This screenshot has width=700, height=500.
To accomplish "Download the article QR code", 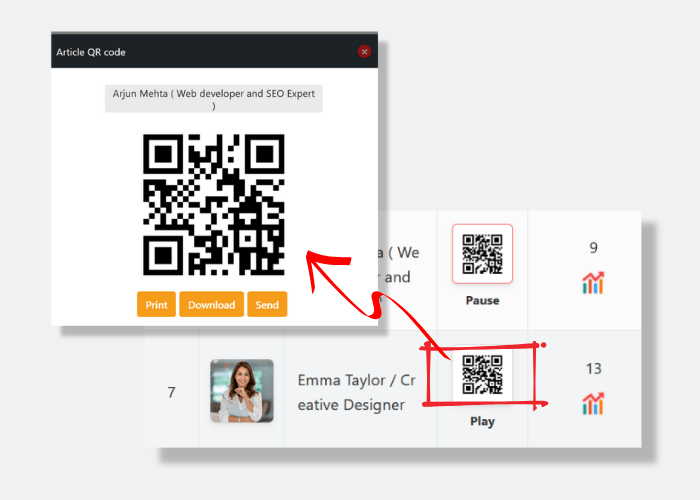I will [x=211, y=304].
